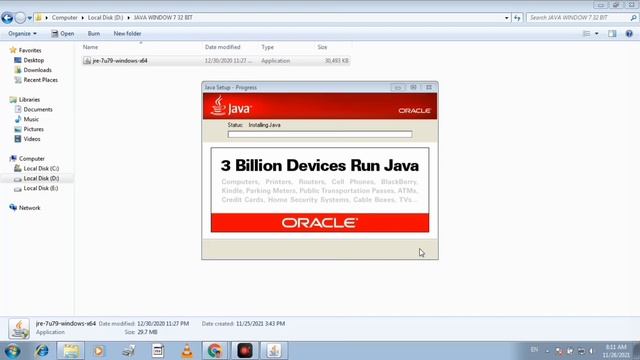Click the Explorer Forward arrow button

(20, 18)
